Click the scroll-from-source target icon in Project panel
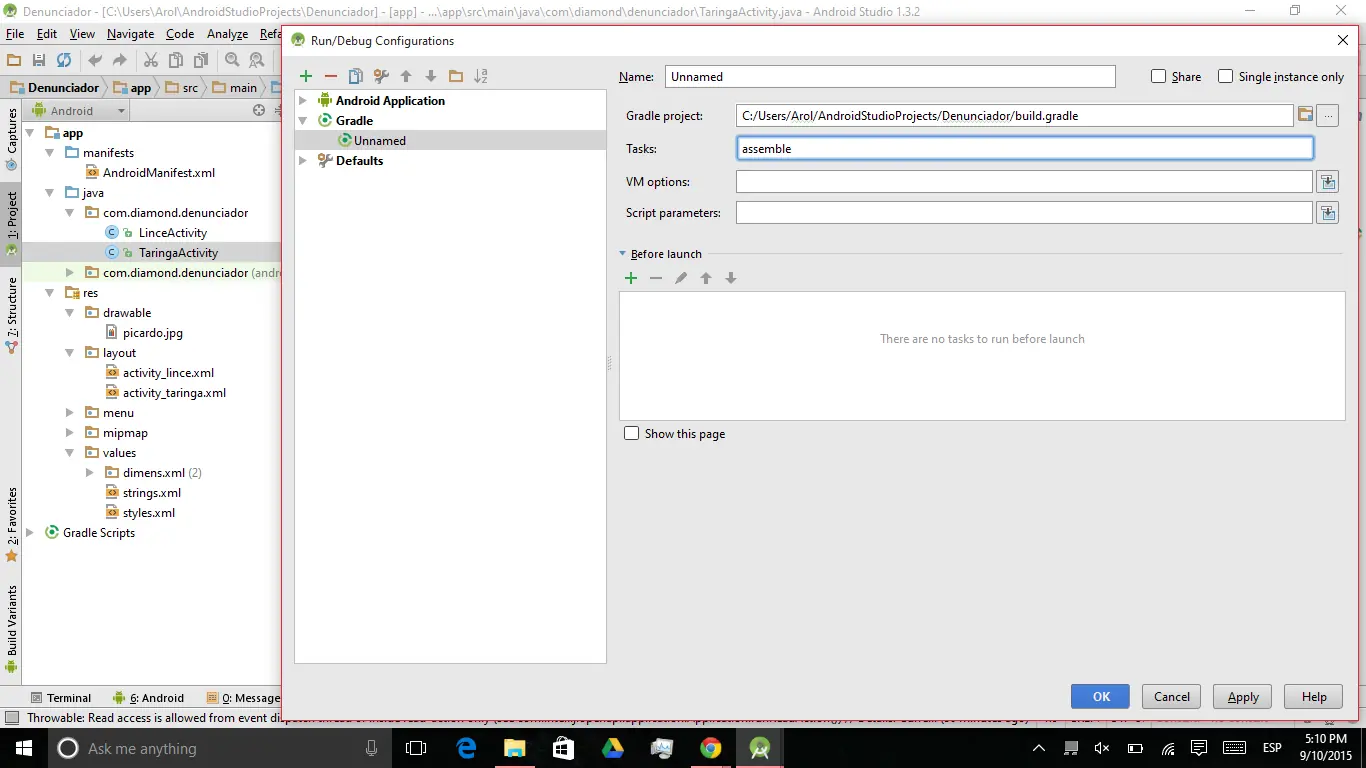Image resolution: width=1366 pixels, height=768 pixels. [x=259, y=111]
